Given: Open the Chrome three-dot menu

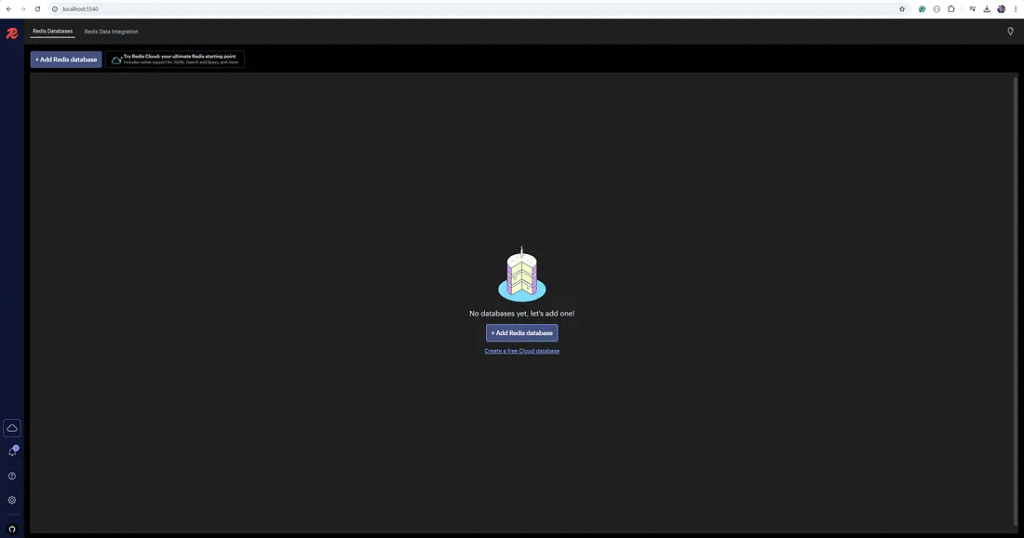Looking at the screenshot, I should 1015,9.
